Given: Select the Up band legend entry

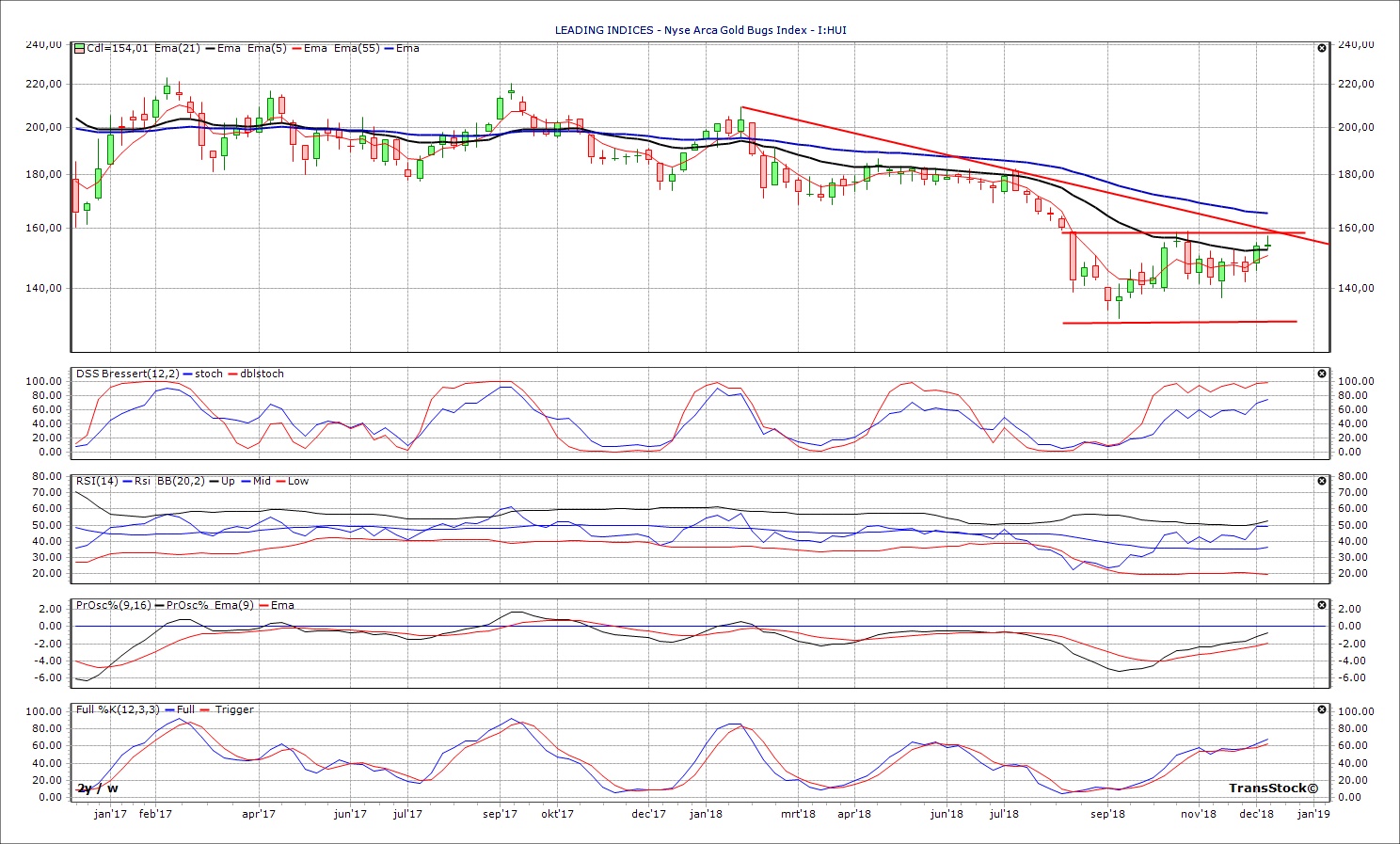Looking at the screenshot, I should click(221, 481).
